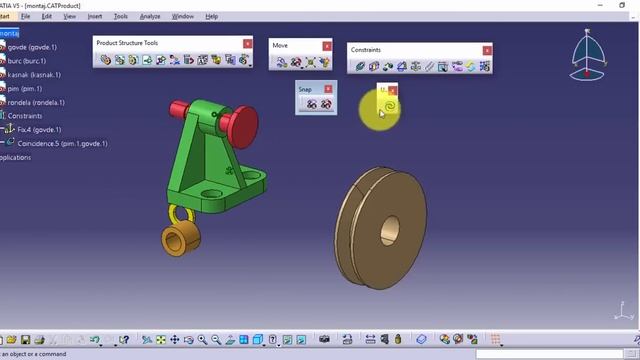Select rondela (rondela.1) in specification tree
The height and width of the screenshot is (360, 640).
(x=36, y=102)
